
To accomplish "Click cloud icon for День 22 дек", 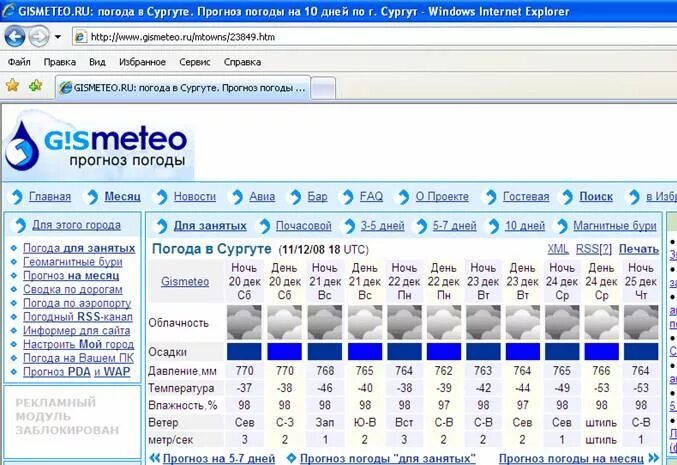I will (444, 322).
